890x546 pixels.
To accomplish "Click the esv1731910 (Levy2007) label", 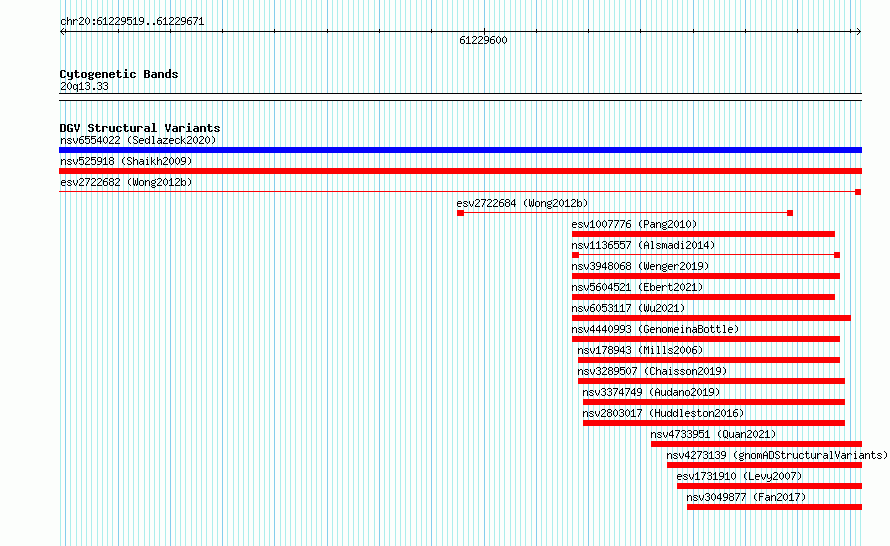I will (739, 476).
